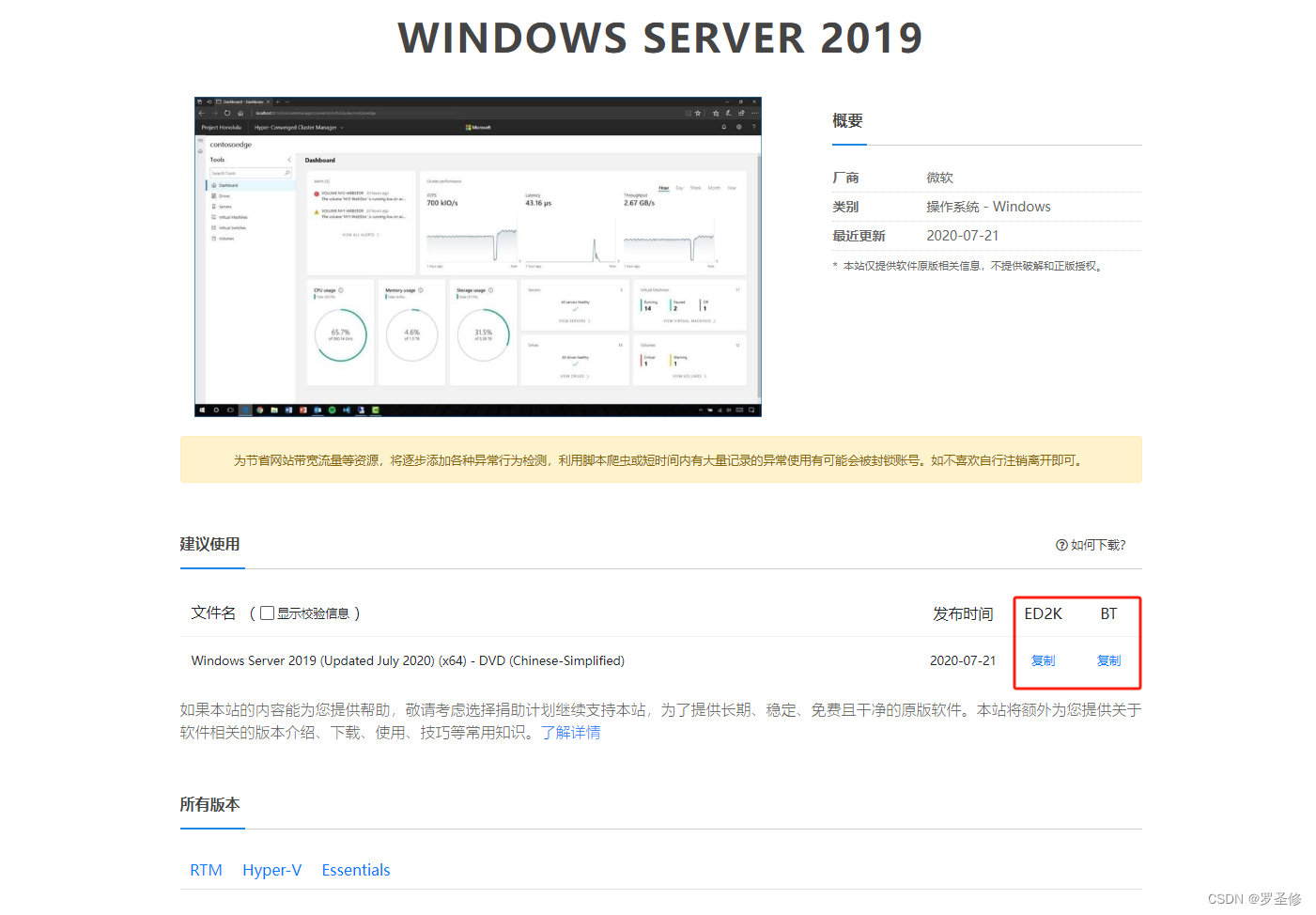Open the 如何下载? help link
This screenshot has width=1316, height=915.
click(x=1091, y=545)
